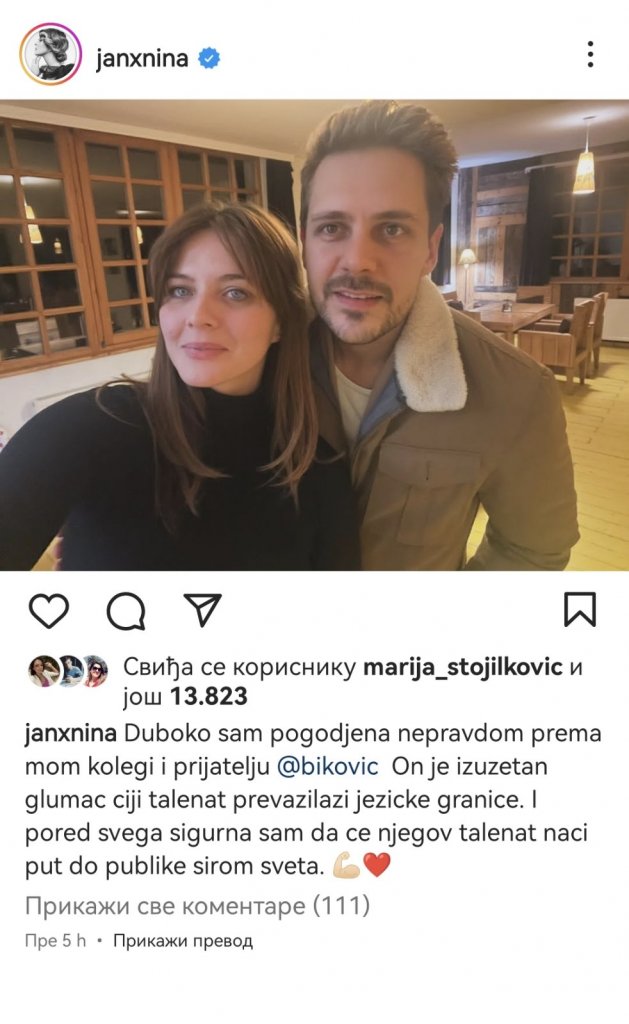Click liker avatars next to likes
This screenshot has width=629, height=1024.
point(68,671)
